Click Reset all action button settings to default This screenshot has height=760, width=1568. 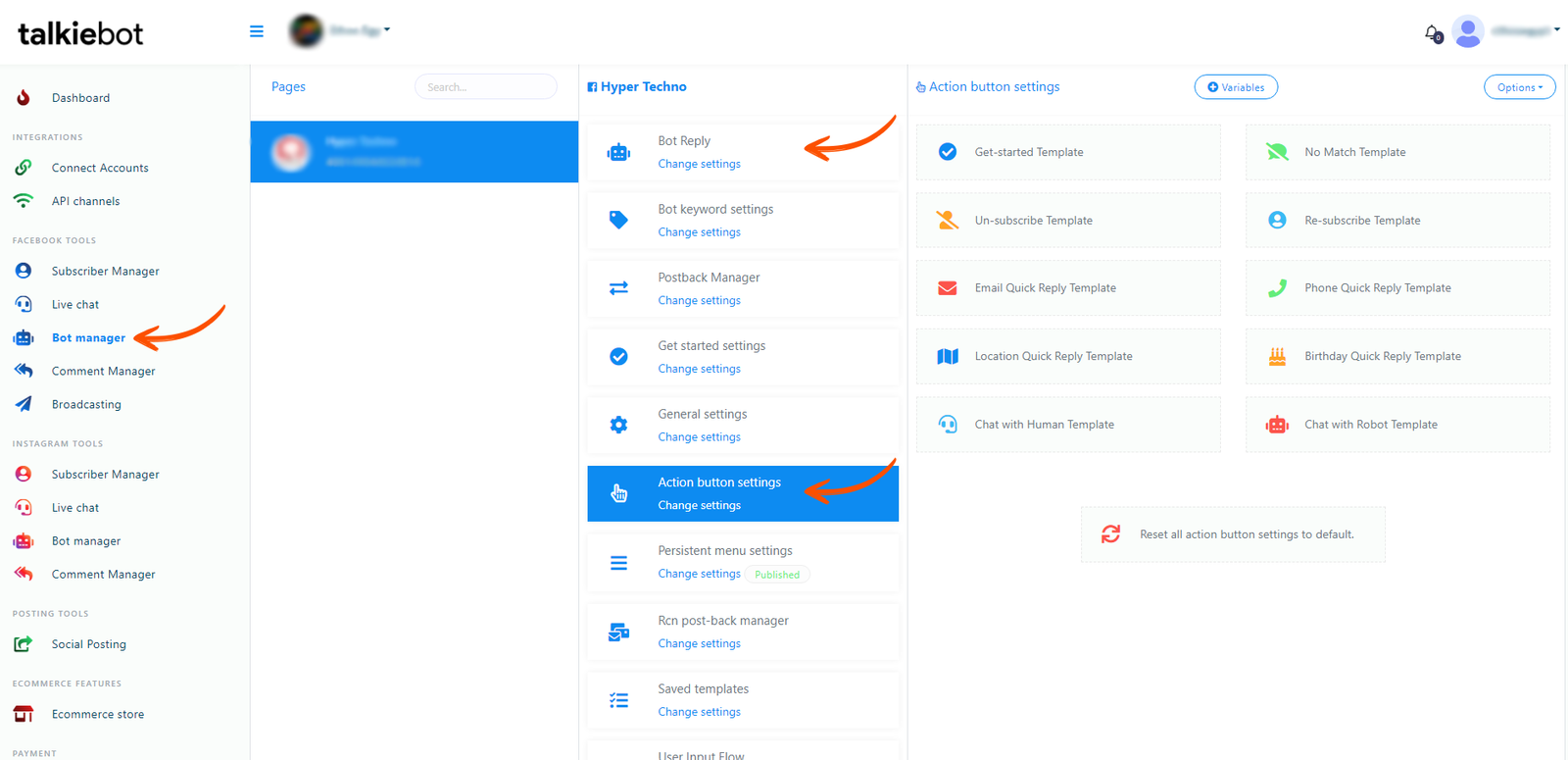[1233, 534]
